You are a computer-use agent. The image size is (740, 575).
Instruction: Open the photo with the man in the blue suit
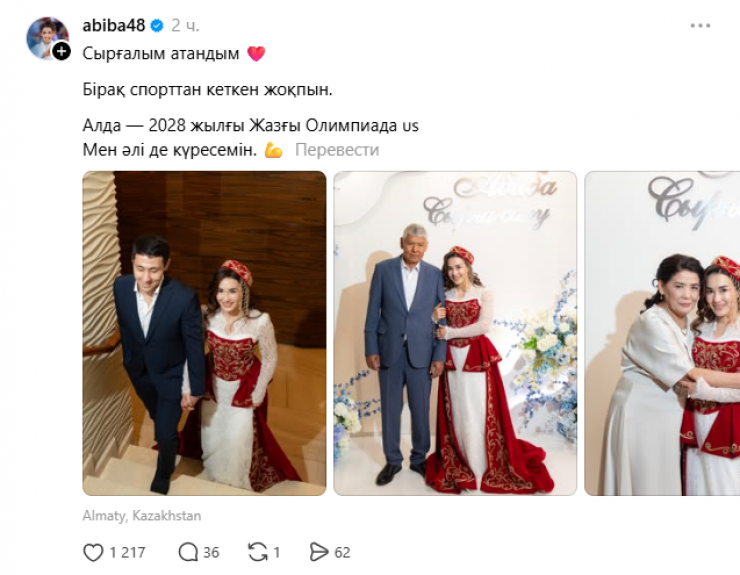455,333
